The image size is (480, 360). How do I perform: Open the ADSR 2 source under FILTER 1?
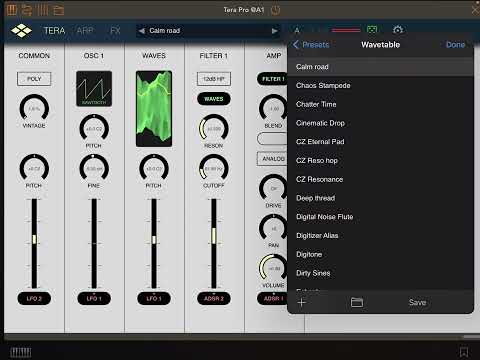pyautogui.click(x=214, y=298)
